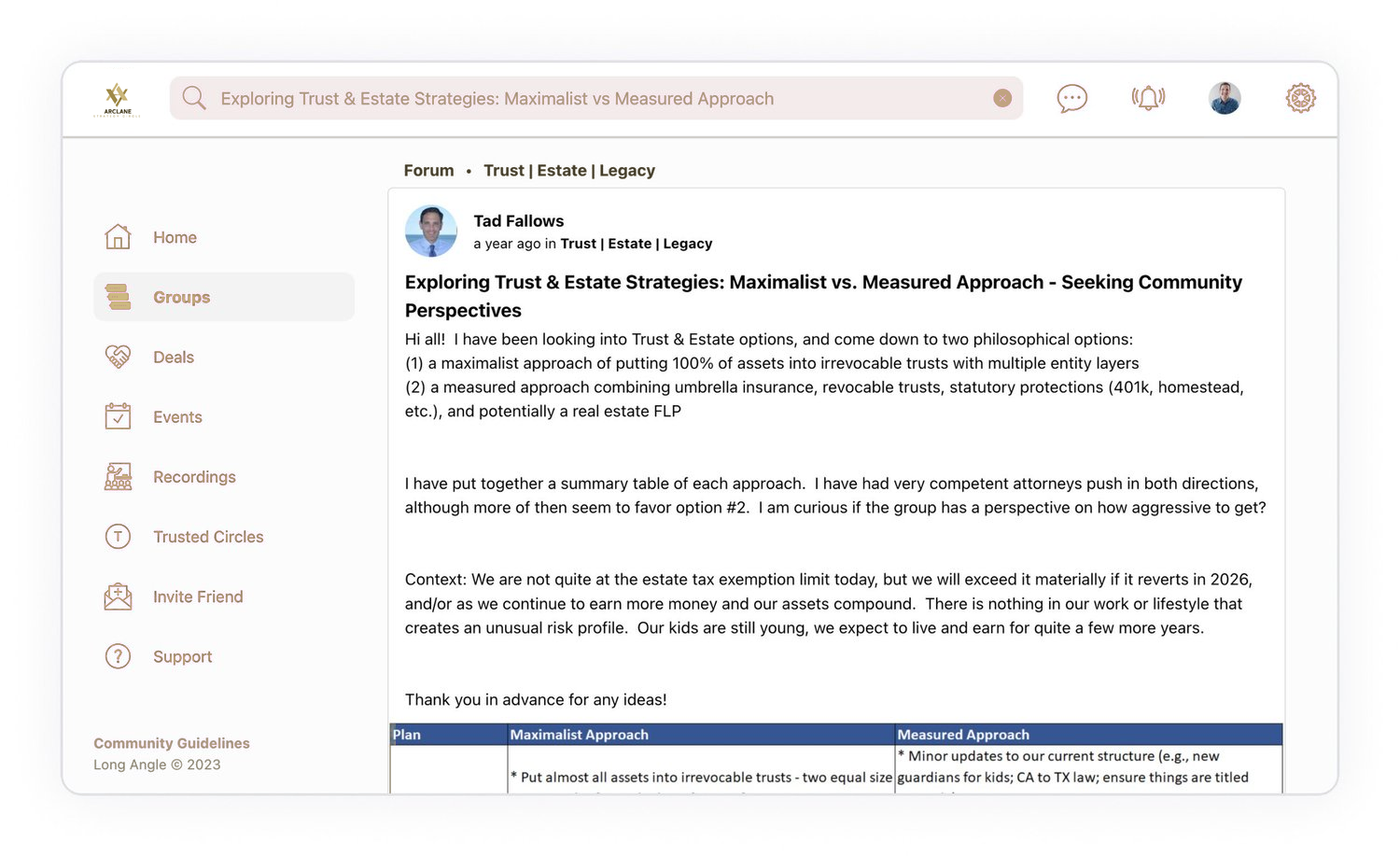1400x856 pixels.
Task: Click Tad Fallows author name
Action: click(518, 220)
